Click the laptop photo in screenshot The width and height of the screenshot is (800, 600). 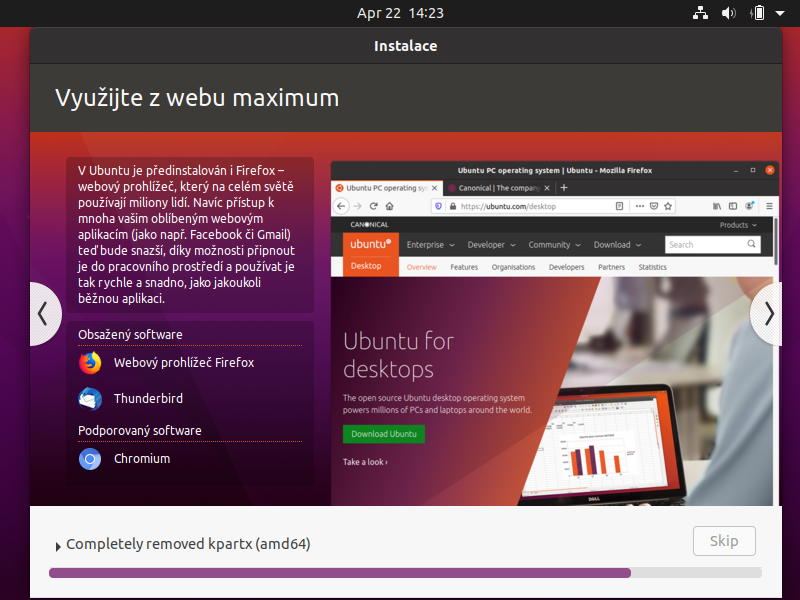pyautogui.click(x=601, y=444)
